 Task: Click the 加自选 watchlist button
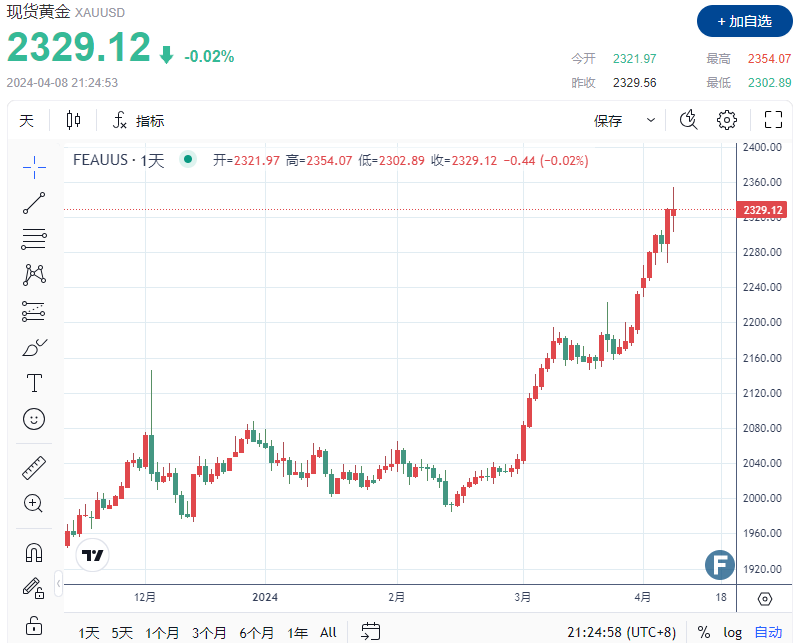(x=744, y=21)
